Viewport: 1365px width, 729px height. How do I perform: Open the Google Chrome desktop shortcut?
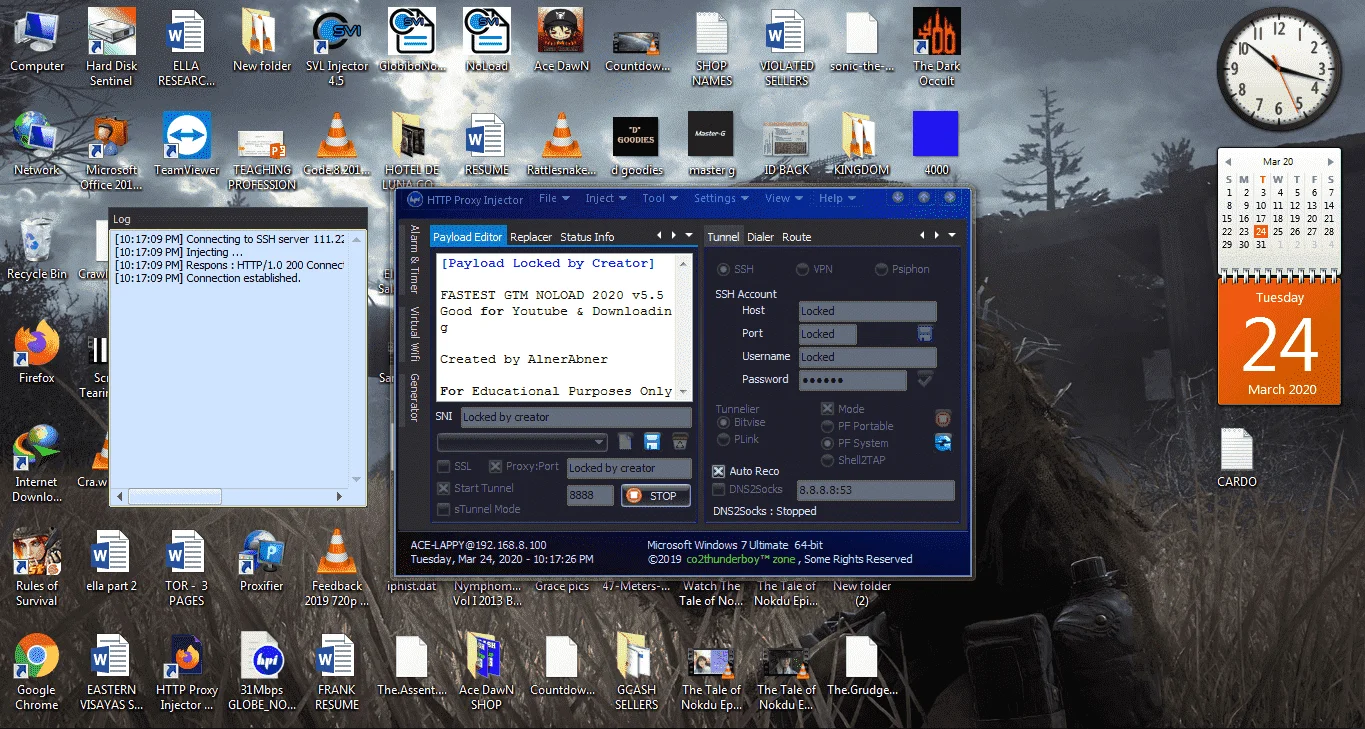37,672
